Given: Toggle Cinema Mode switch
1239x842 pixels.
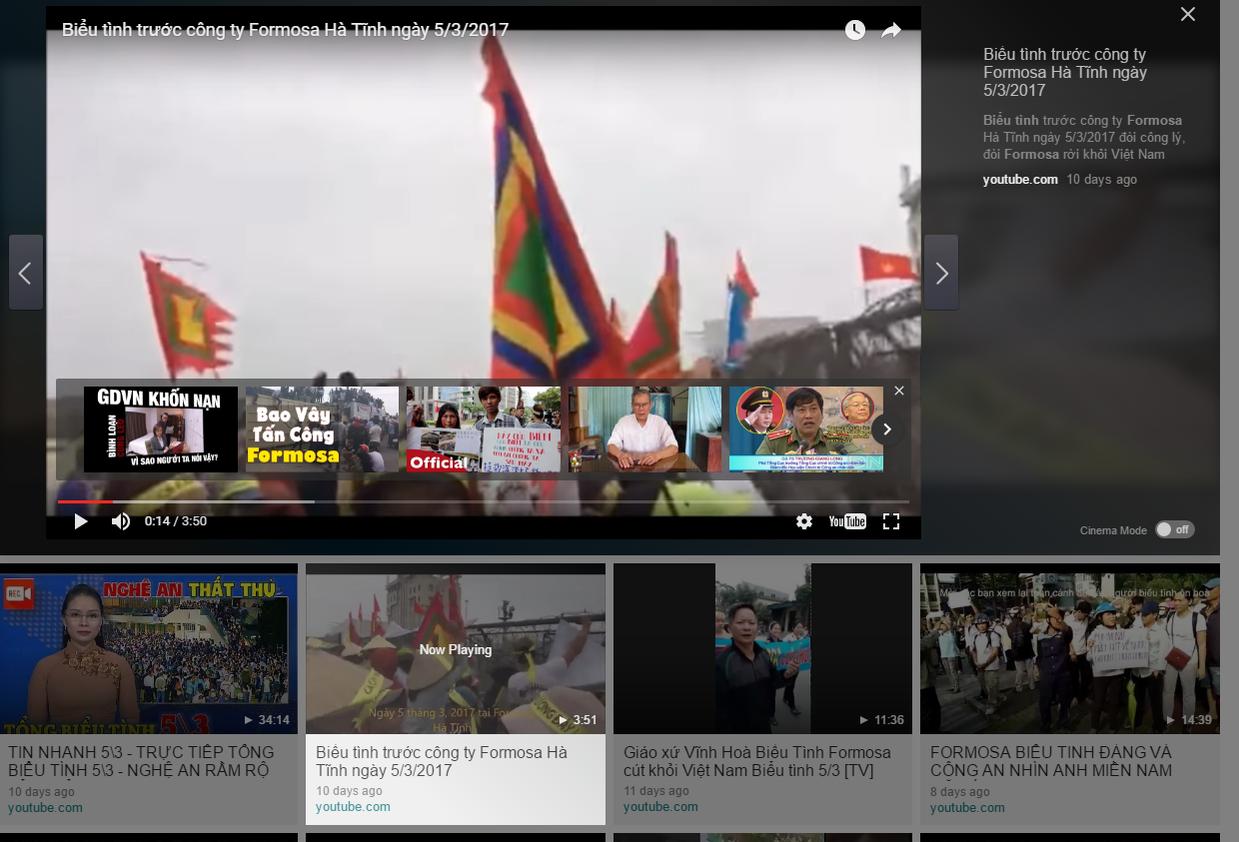Looking at the screenshot, I should tap(1175, 530).
